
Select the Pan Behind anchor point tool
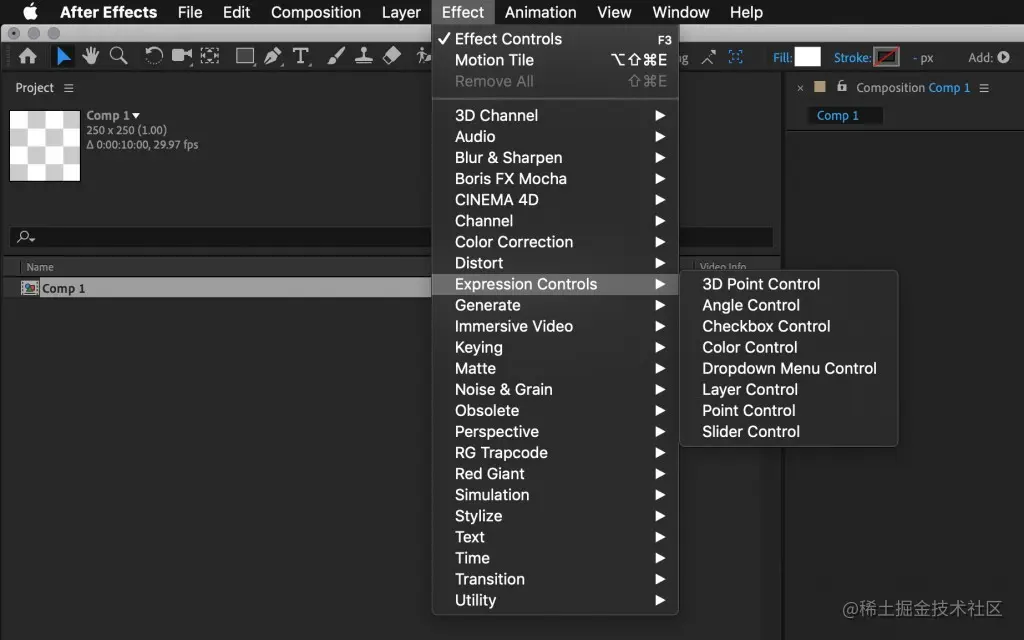(210, 57)
